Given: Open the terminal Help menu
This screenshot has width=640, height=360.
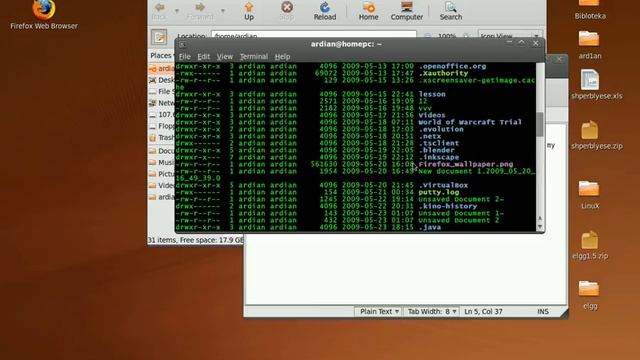Looking at the screenshot, I should point(282,57).
